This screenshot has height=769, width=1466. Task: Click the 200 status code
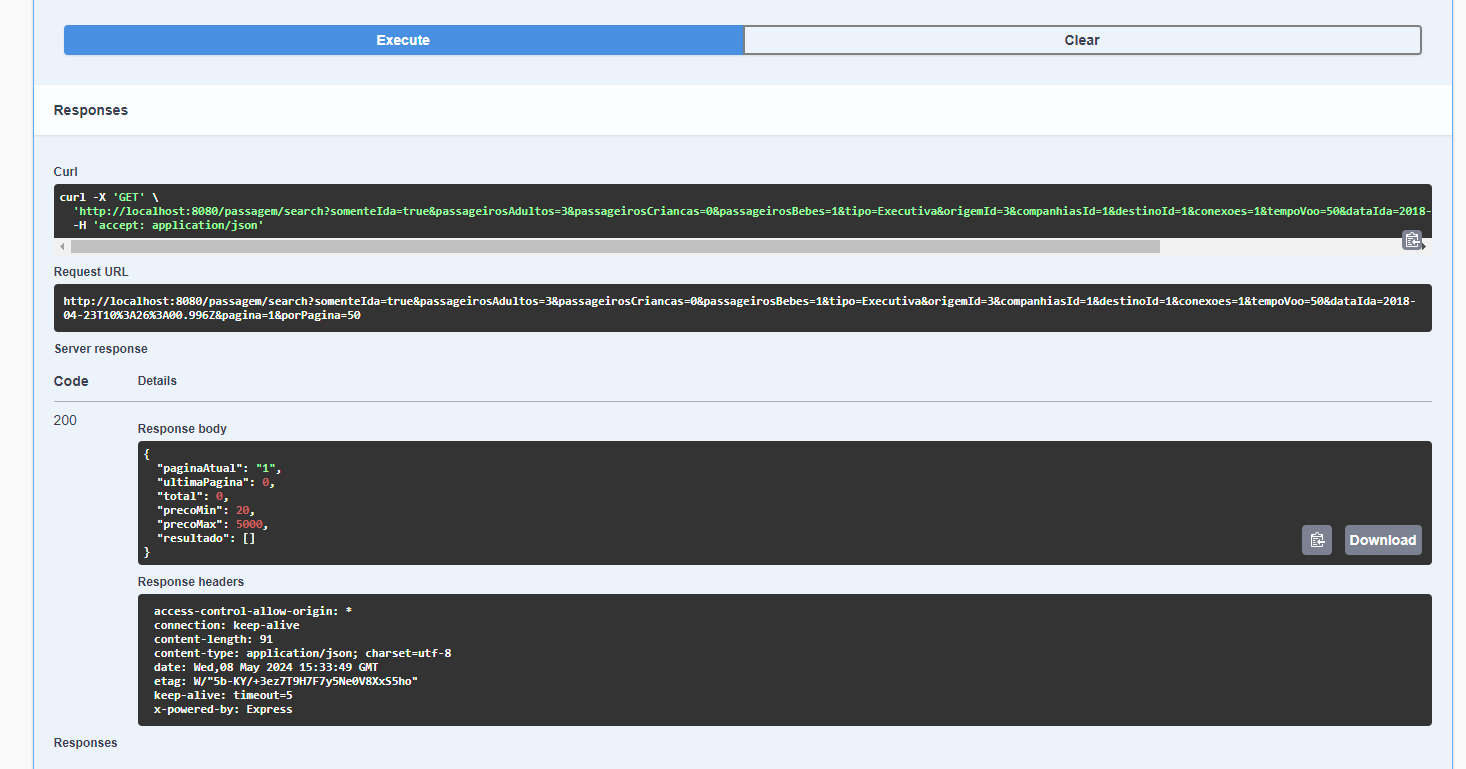[65, 420]
